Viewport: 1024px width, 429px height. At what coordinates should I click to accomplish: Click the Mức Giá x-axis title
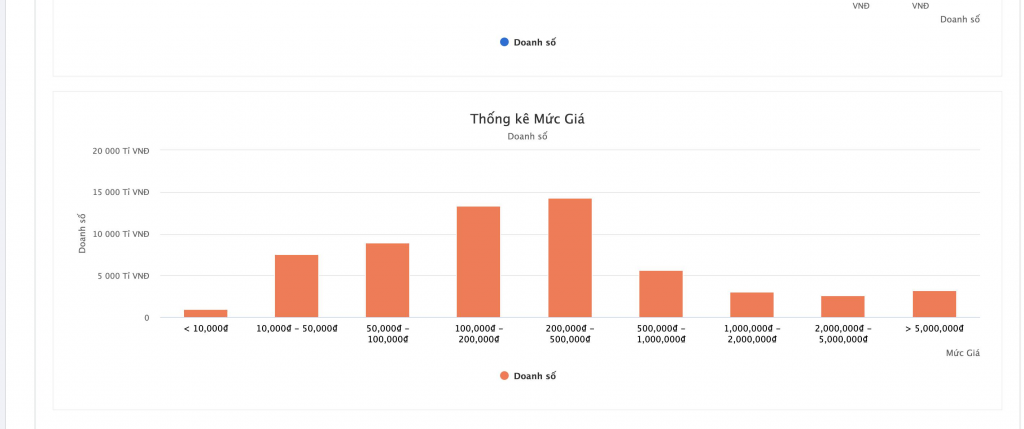(962, 353)
